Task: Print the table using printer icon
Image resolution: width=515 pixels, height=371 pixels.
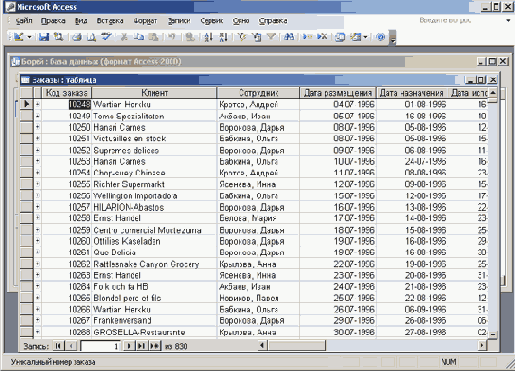Action: tap(77, 37)
